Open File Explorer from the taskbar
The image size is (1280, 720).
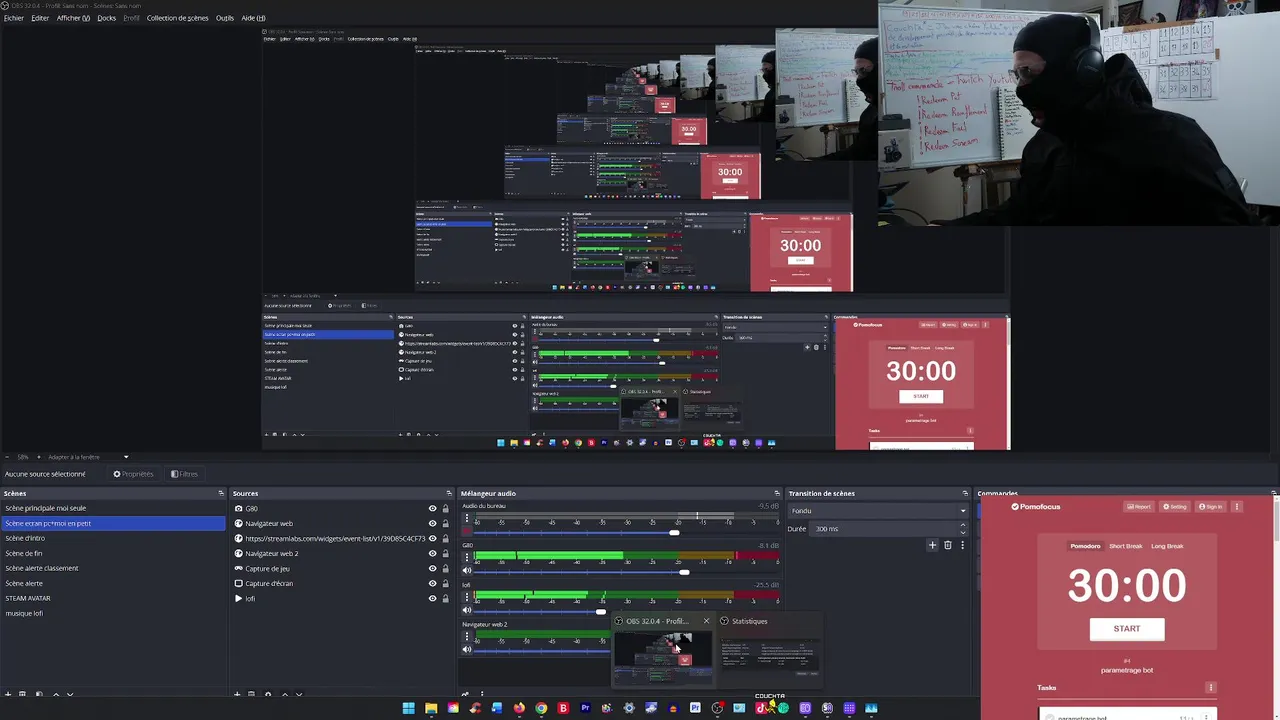(431, 708)
